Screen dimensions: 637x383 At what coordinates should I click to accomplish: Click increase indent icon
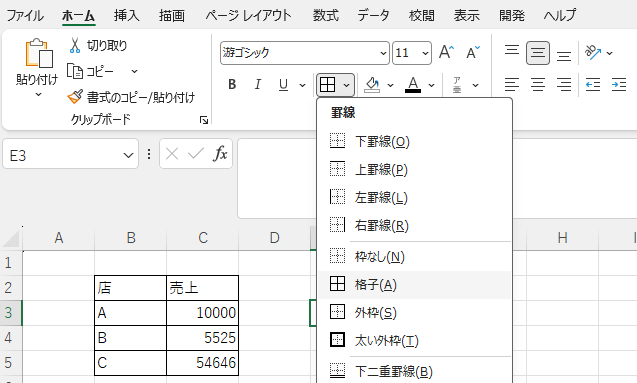(619, 84)
